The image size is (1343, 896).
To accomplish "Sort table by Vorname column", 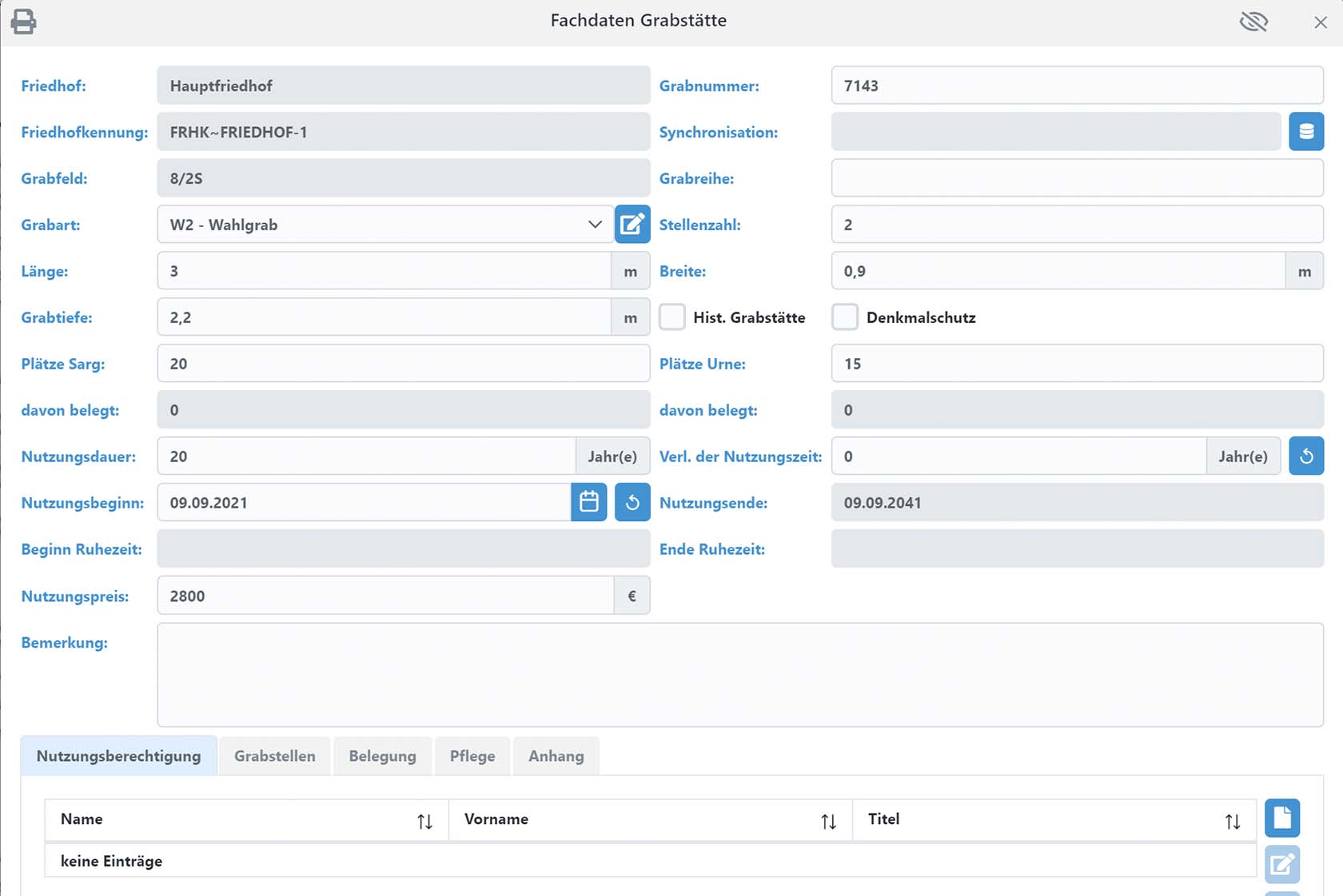I will pos(828,821).
